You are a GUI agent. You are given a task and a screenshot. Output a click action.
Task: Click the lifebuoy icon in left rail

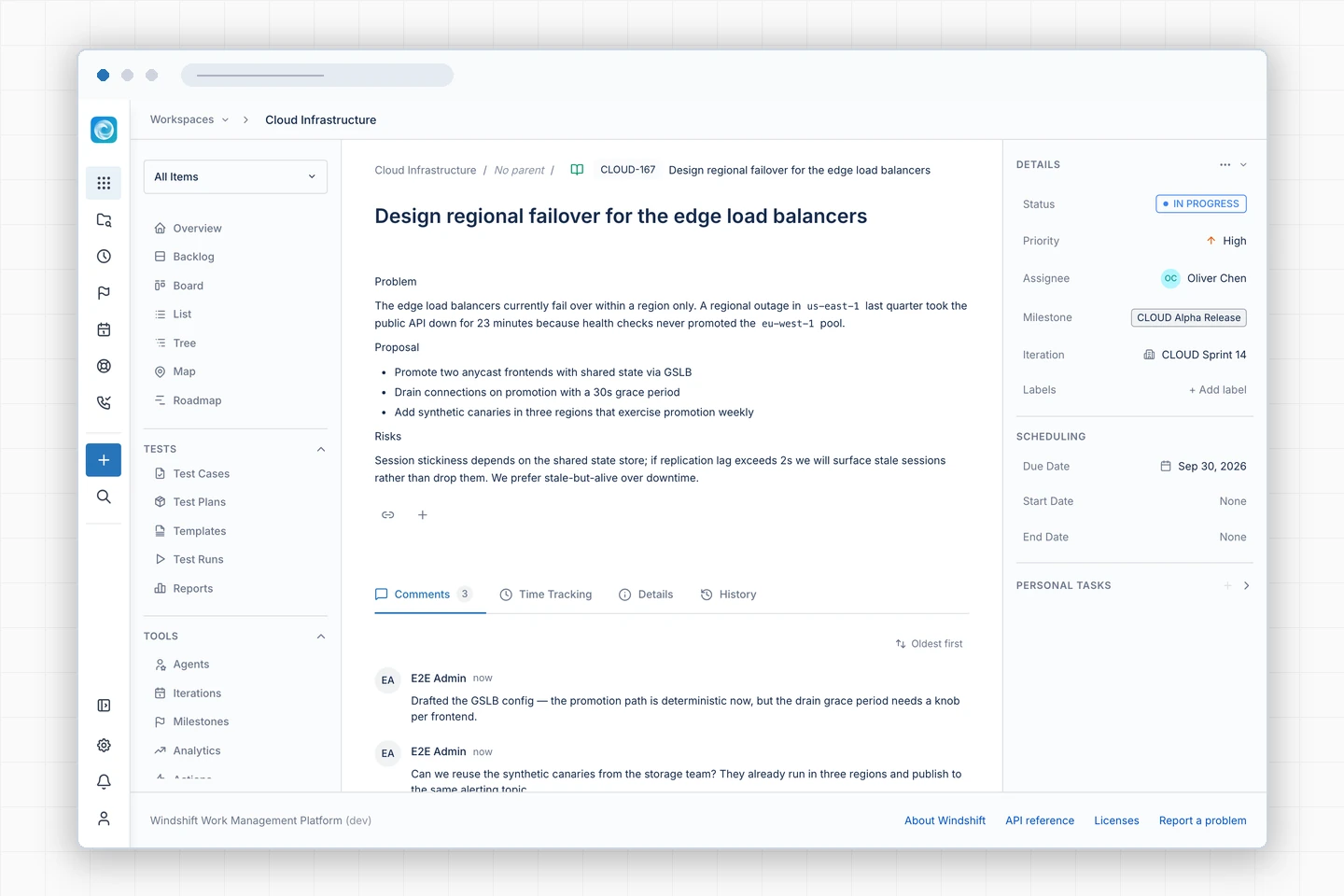point(104,366)
